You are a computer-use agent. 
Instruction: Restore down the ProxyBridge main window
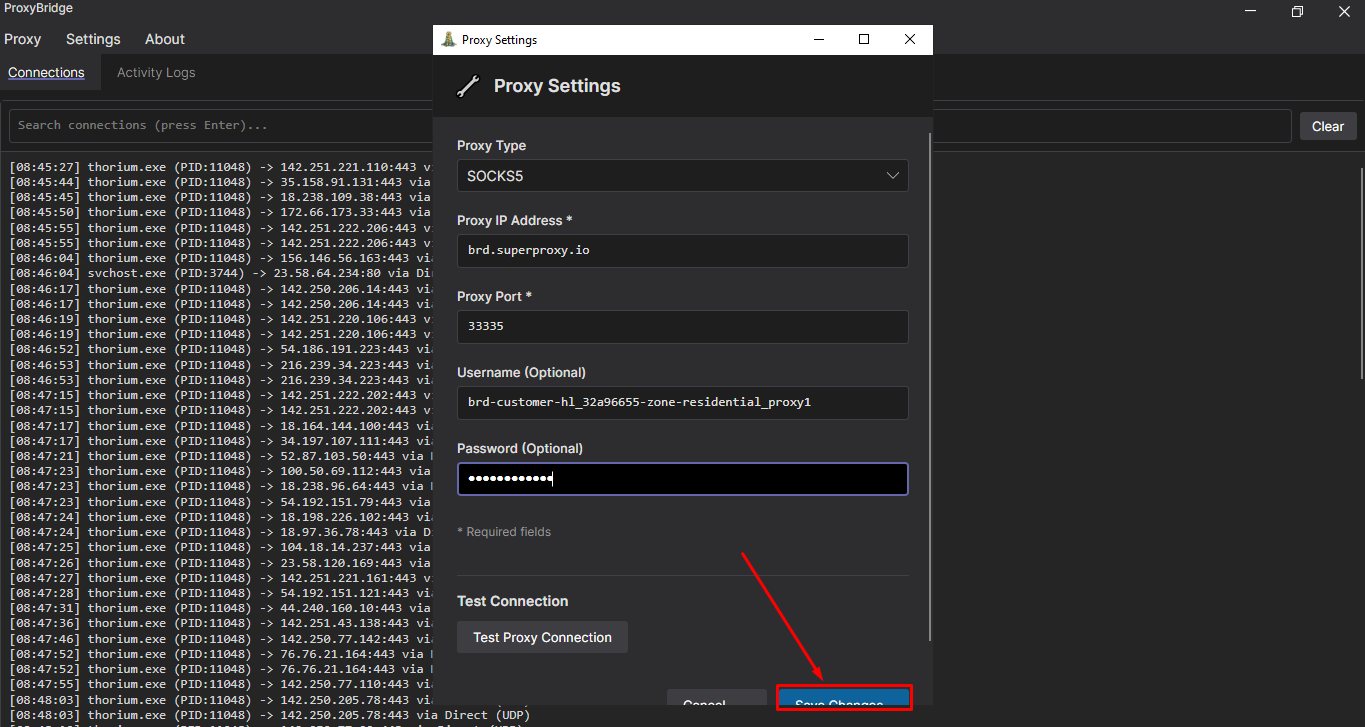(x=1297, y=11)
